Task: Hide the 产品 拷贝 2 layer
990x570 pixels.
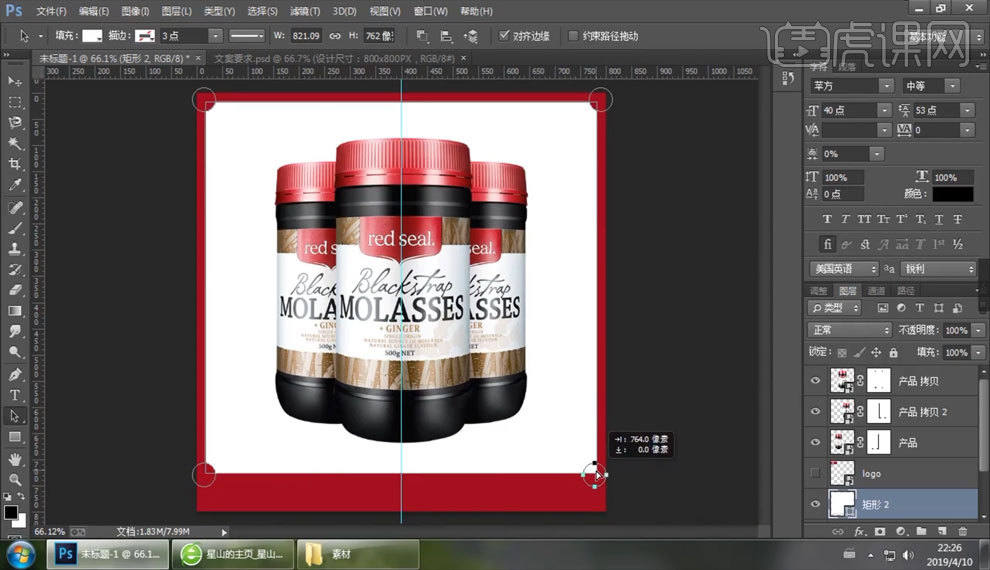Action: pyautogui.click(x=815, y=412)
